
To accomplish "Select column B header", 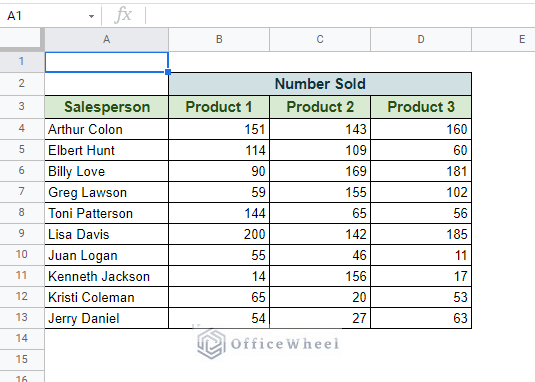I will pos(219,40).
